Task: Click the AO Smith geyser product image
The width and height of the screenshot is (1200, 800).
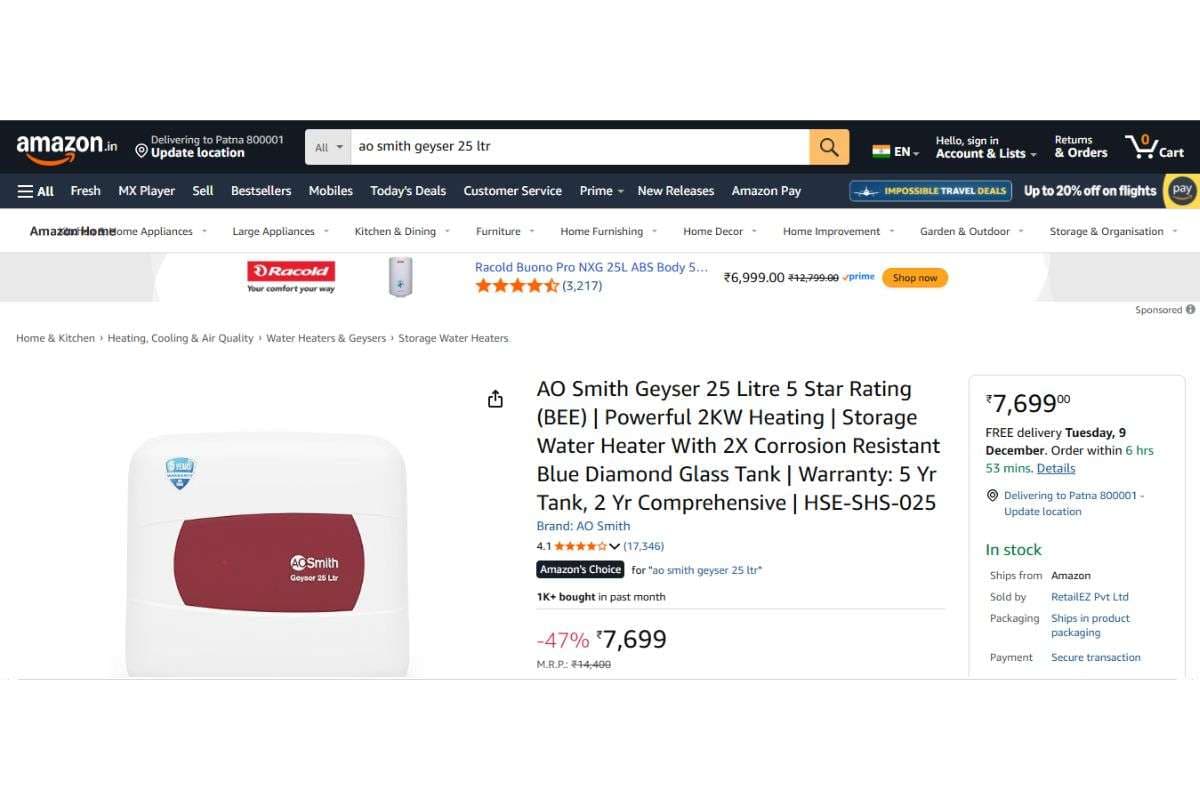Action: (267, 555)
